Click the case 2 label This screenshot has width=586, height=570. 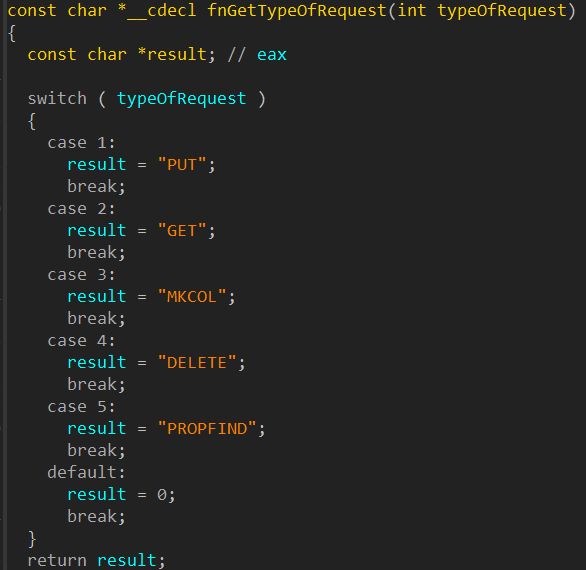click(81, 209)
